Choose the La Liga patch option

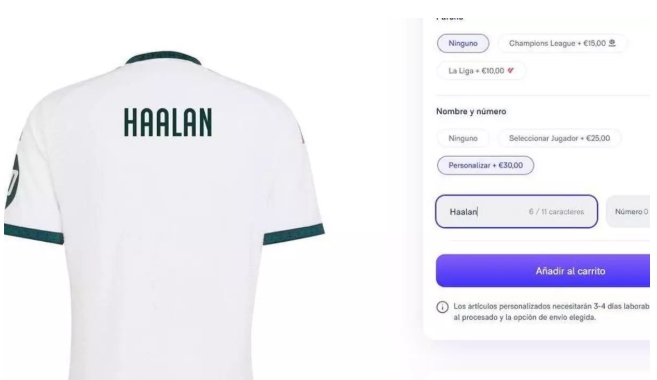pyautogui.click(x=481, y=71)
